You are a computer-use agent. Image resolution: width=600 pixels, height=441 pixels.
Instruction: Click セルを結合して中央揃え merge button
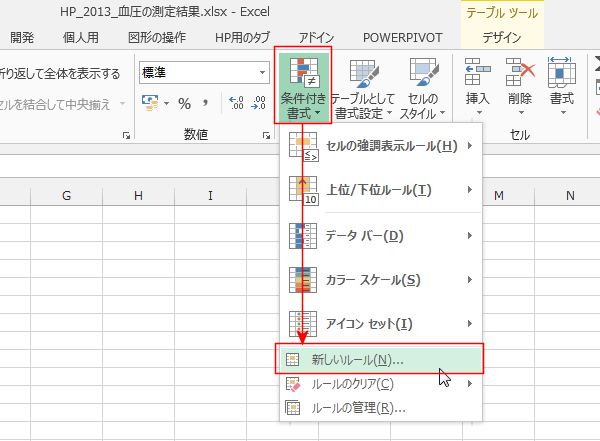click(x=55, y=104)
